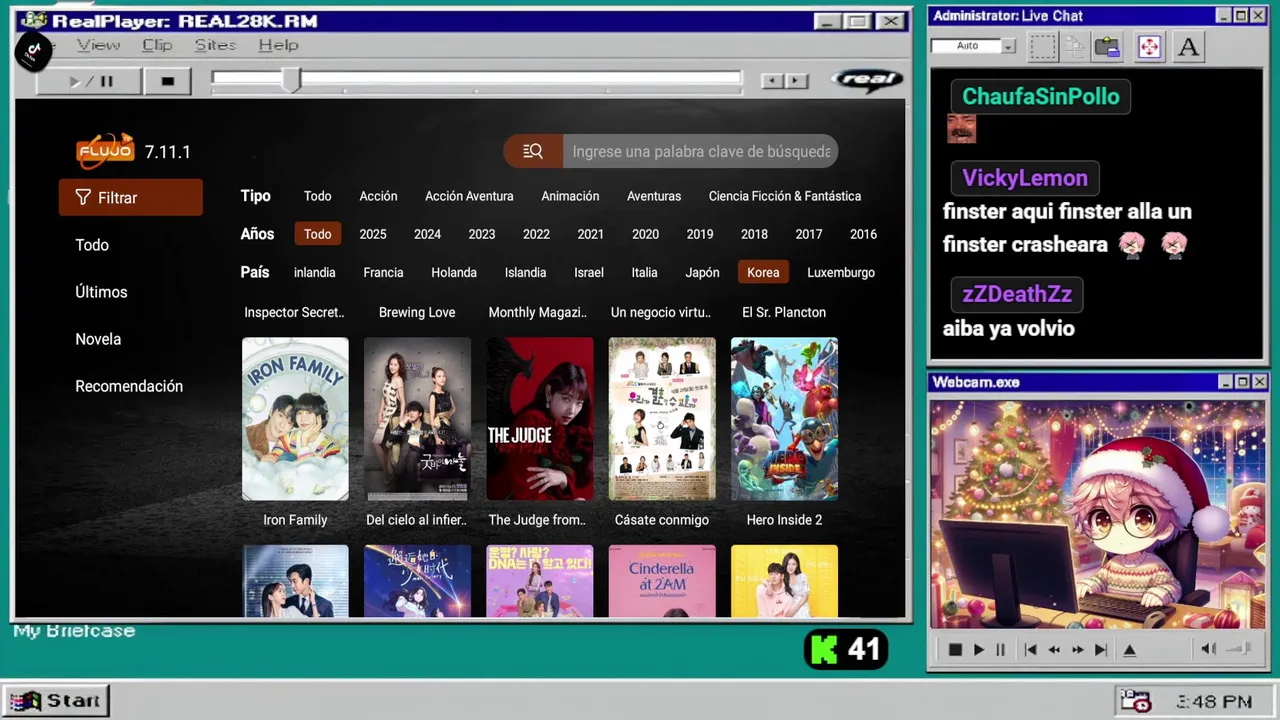Select the Acción type filter
Viewport: 1280px width, 720px height.
(378, 196)
